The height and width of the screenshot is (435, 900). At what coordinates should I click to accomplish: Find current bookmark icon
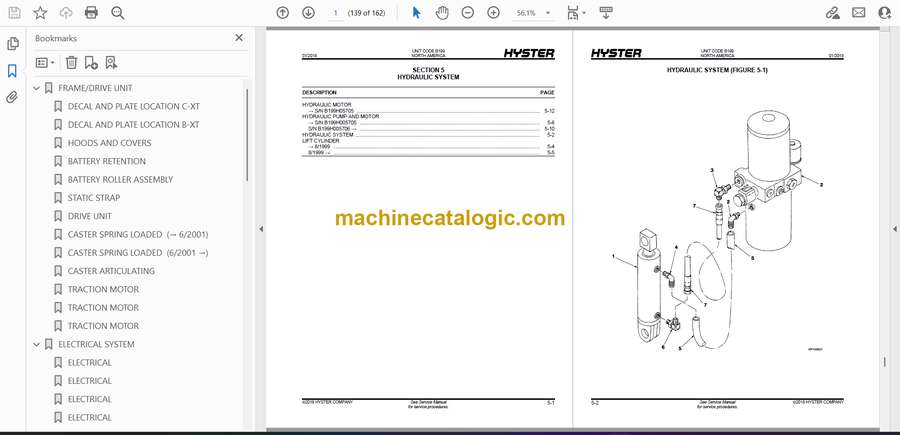click(111, 63)
